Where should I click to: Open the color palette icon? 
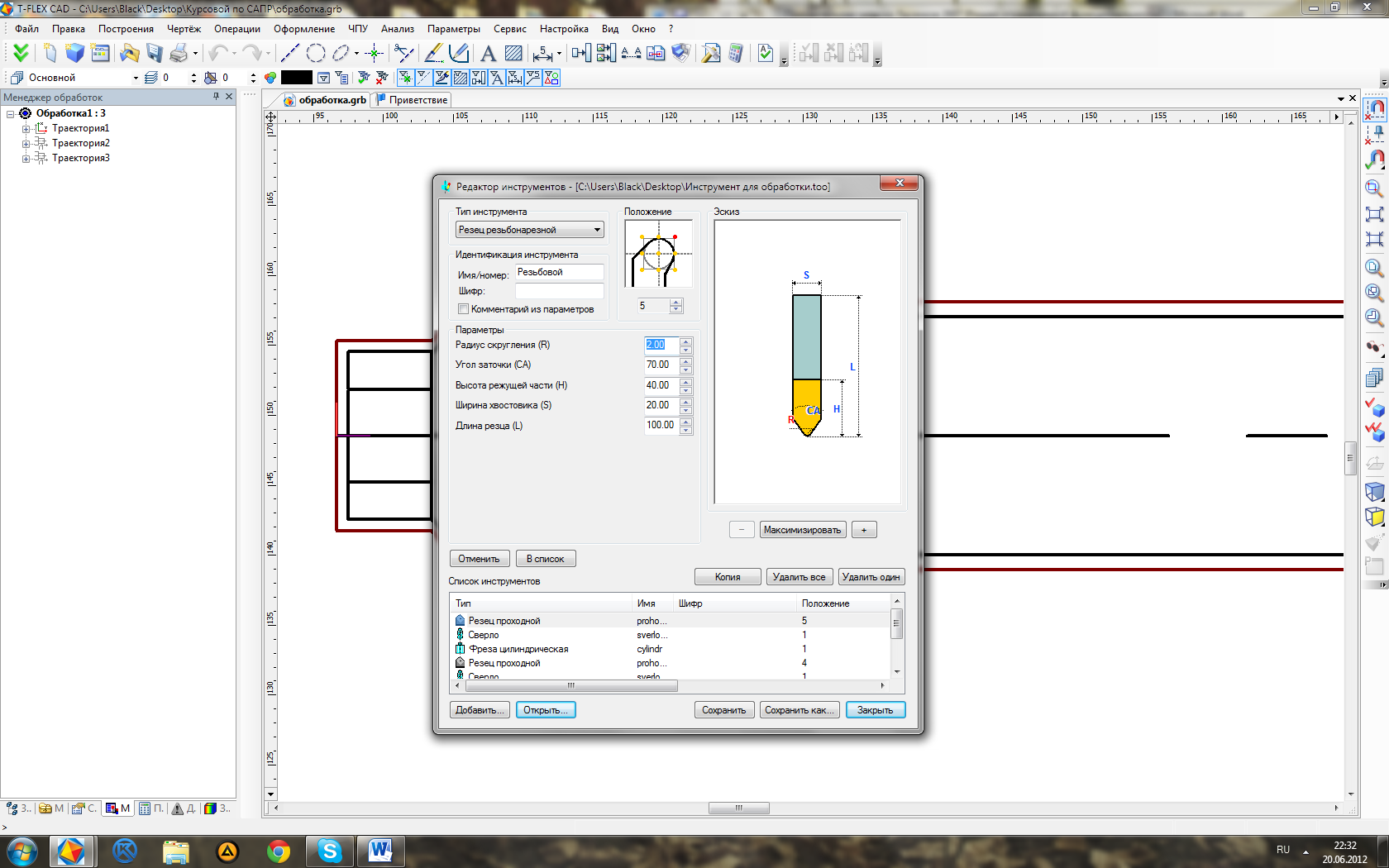coord(270,78)
